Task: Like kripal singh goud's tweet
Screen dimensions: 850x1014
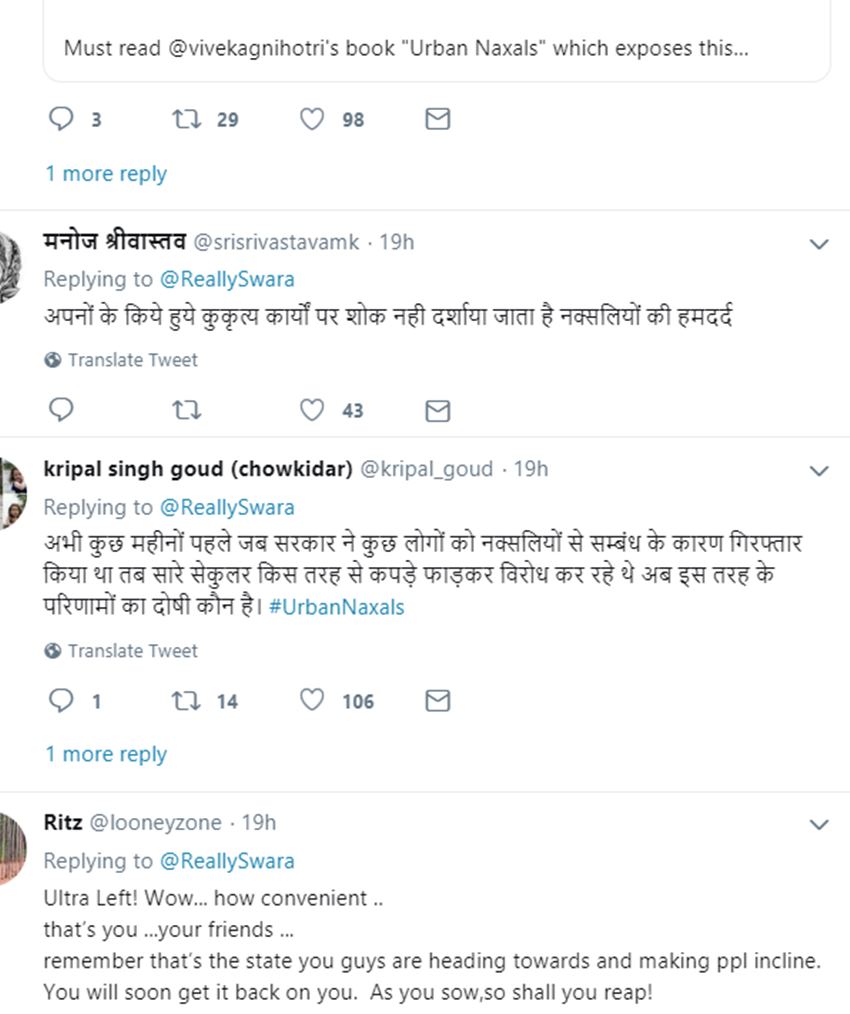Action: (313, 701)
